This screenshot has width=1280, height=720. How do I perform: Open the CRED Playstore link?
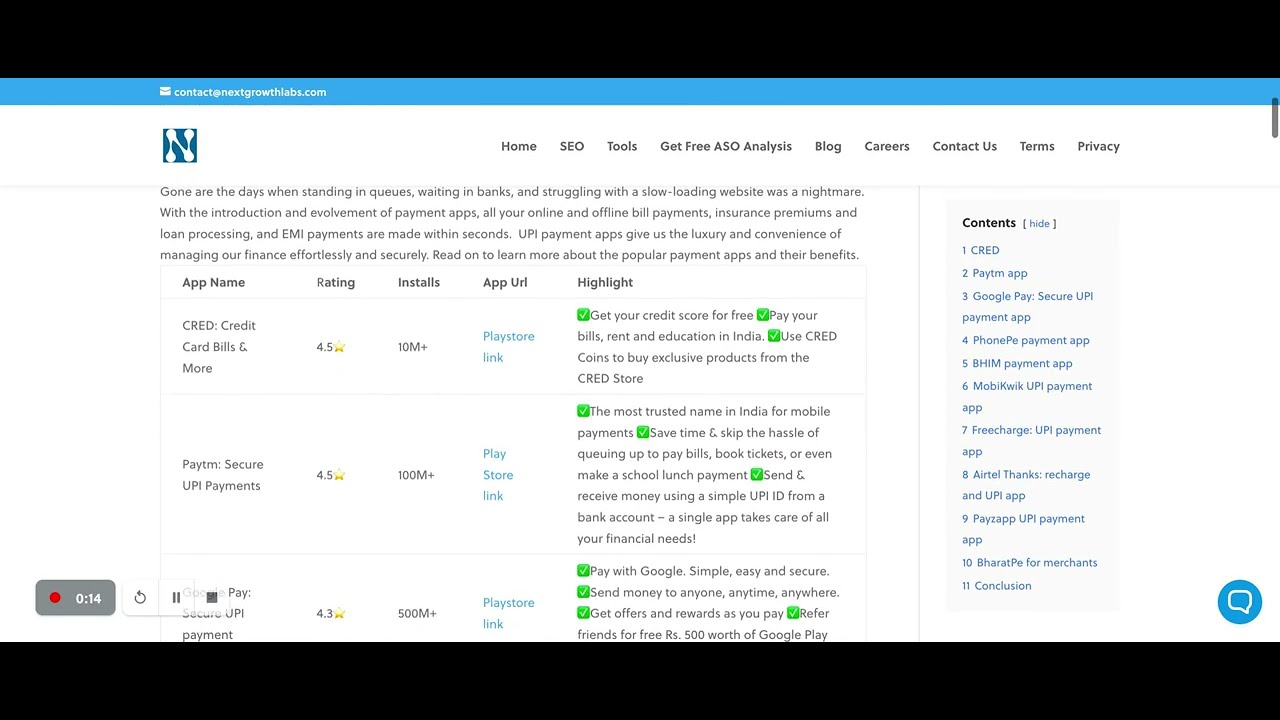pos(508,347)
